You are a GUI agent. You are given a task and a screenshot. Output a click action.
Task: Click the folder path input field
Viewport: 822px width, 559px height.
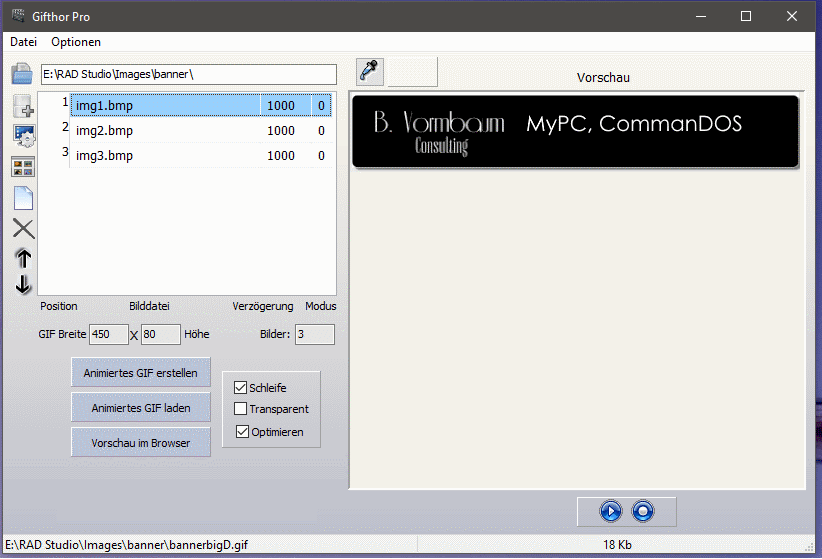click(x=189, y=74)
